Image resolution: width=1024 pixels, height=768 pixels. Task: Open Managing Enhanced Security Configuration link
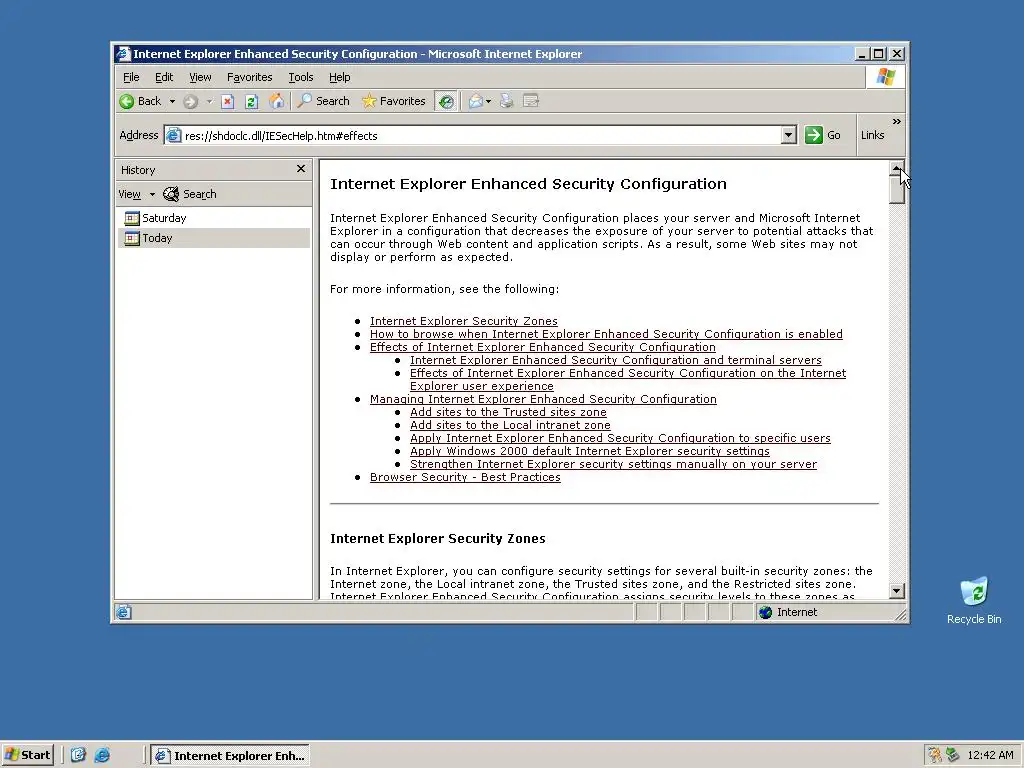[543, 399]
